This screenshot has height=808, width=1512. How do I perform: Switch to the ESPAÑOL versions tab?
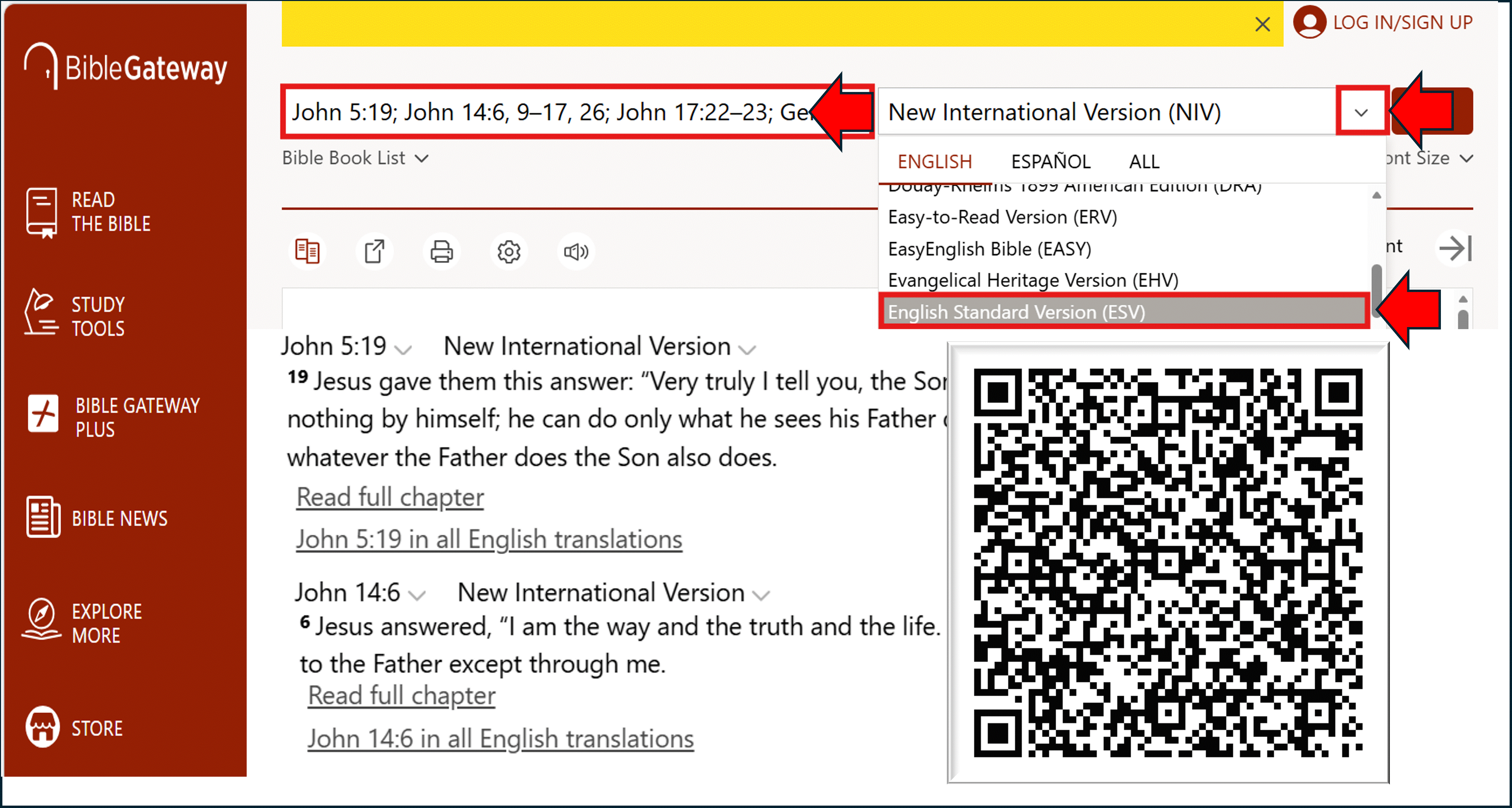click(1050, 161)
